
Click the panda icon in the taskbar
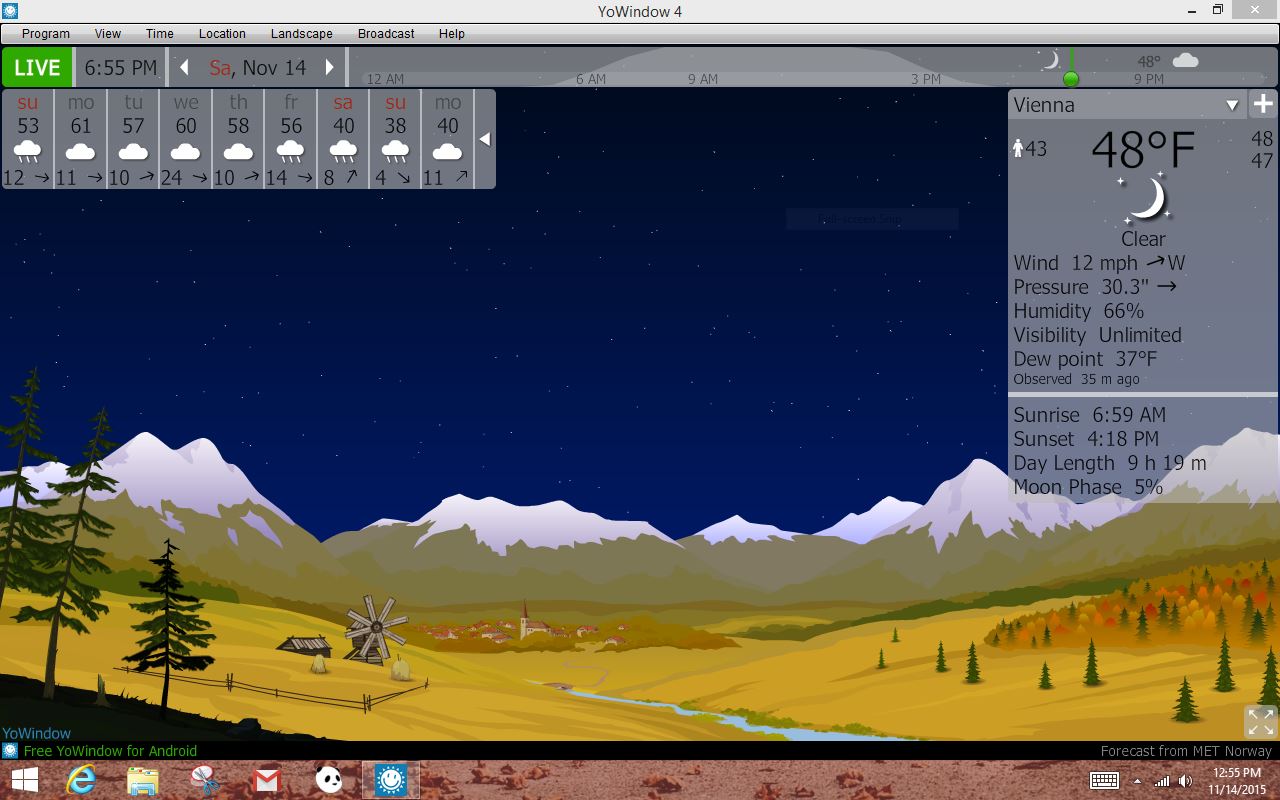click(x=328, y=779)
